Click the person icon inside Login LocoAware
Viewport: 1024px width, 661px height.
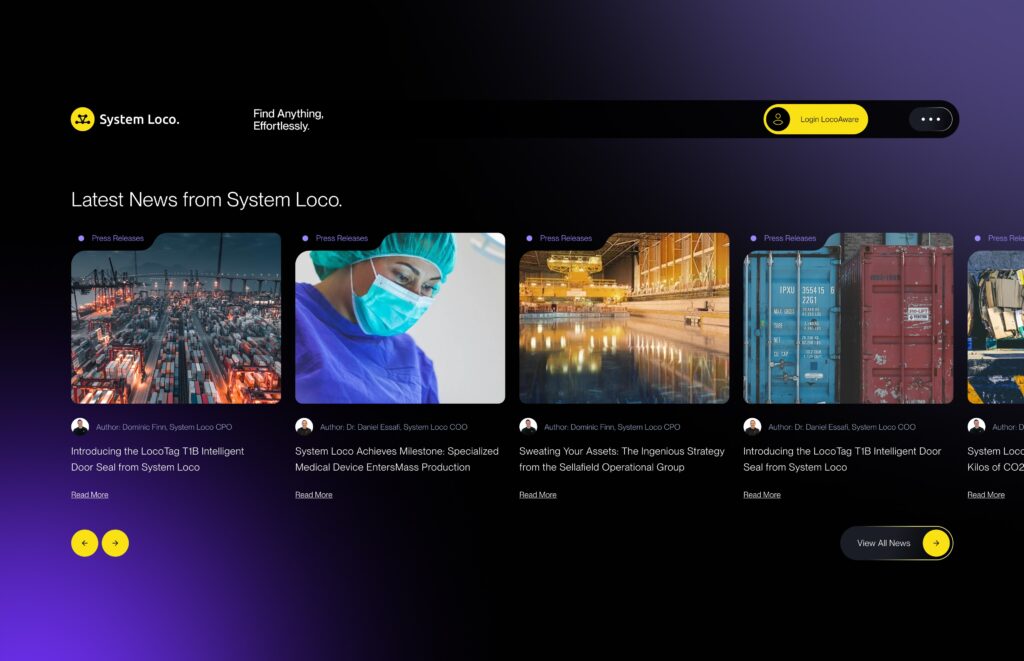(775, 118)
